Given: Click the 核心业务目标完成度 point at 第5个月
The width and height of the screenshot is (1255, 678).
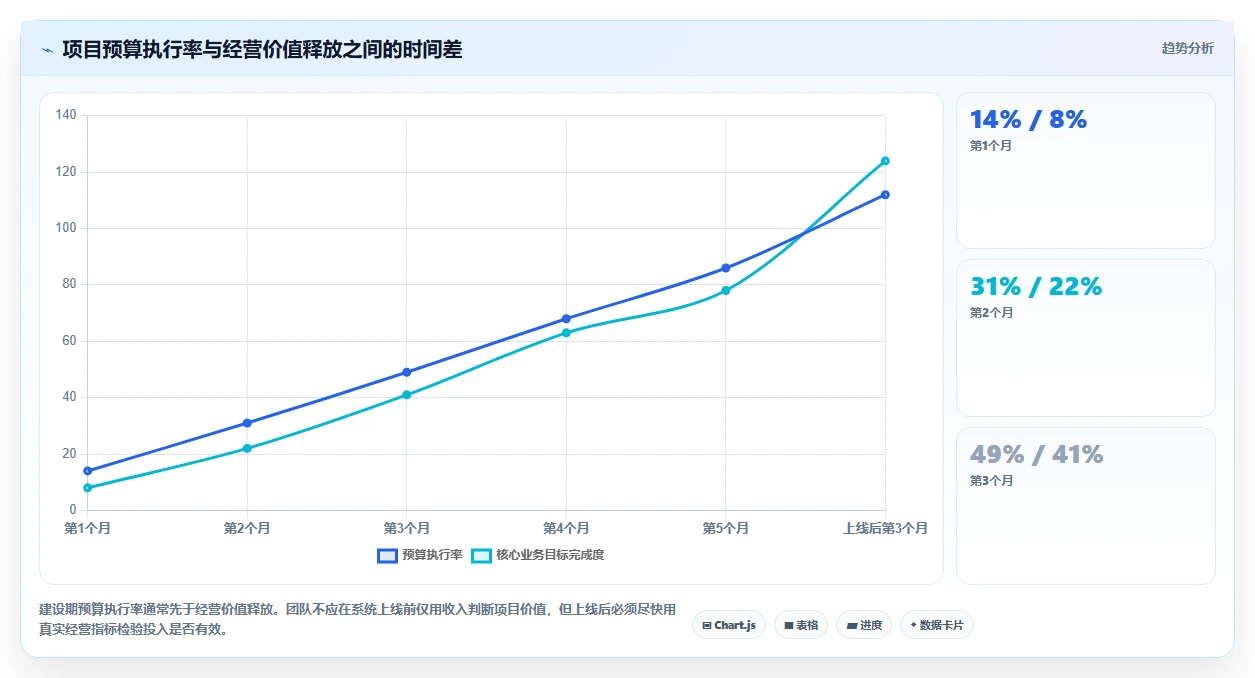Looking at the screenshot, I should (x=726, y=291).
